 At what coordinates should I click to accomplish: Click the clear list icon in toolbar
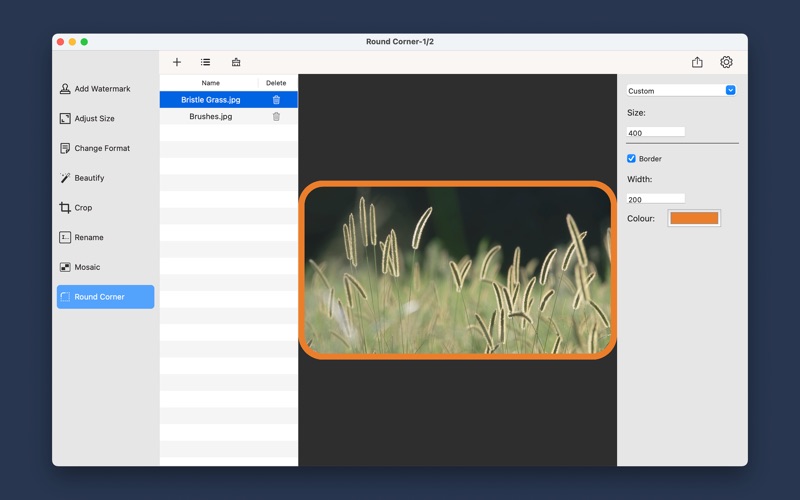coord(236,62)
